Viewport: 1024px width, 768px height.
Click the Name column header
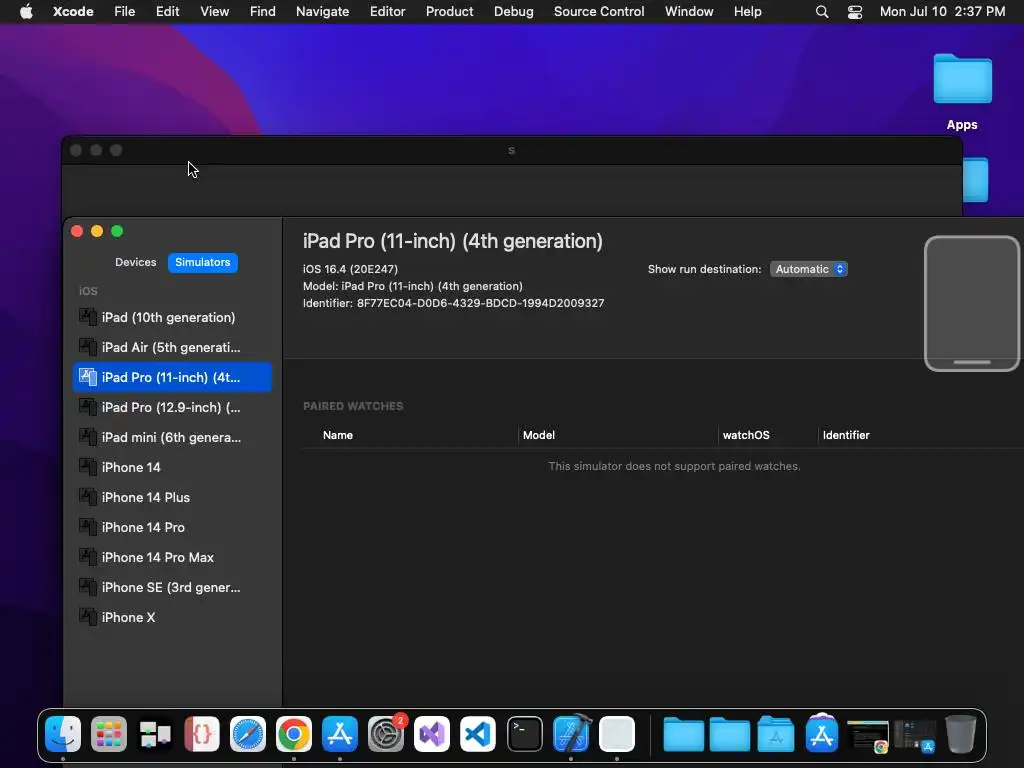tap(338, 435)
